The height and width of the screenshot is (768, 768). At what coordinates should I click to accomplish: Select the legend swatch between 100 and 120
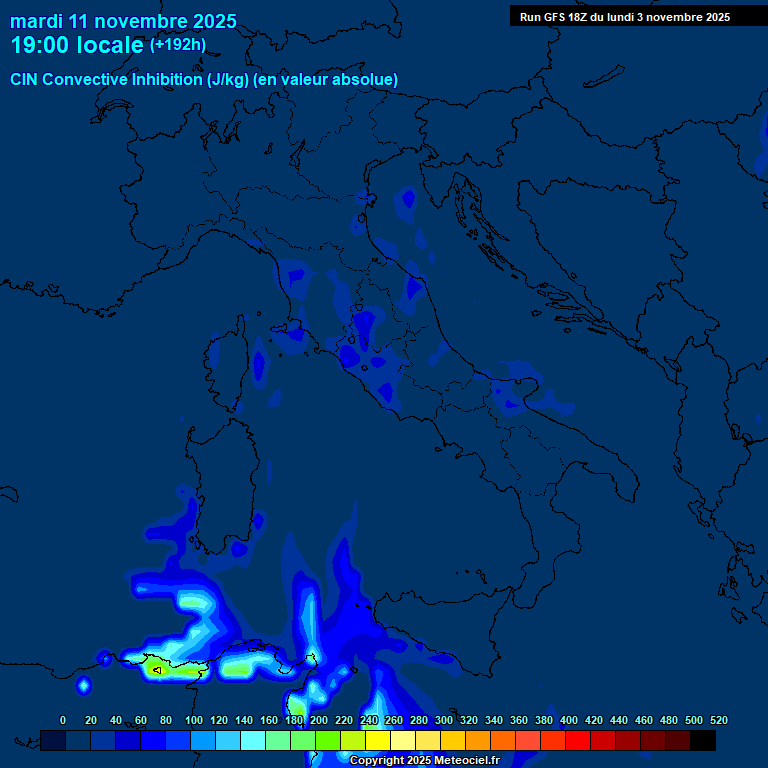pyautogui.click(x=203, y=741)
